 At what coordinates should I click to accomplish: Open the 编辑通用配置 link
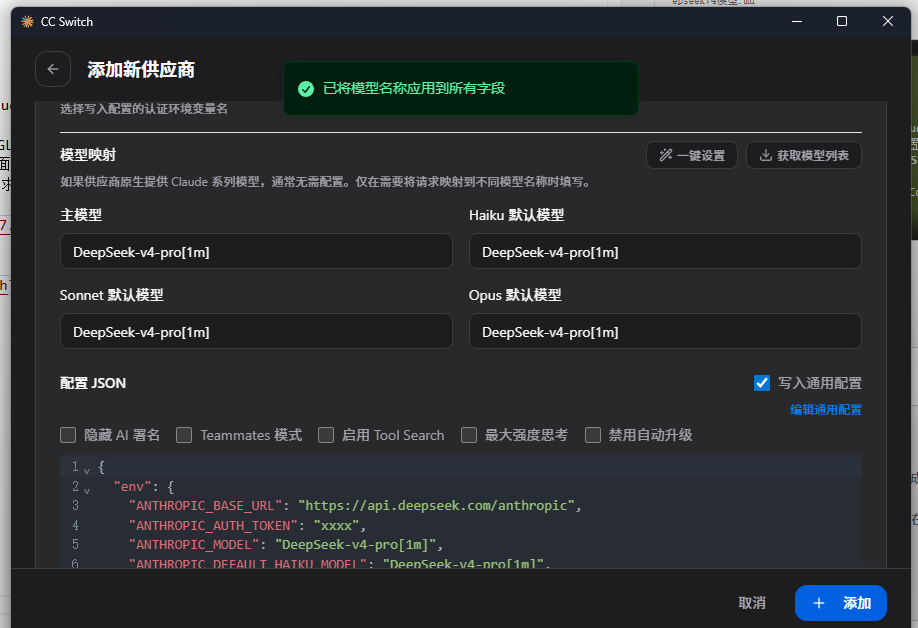pos(825,410)
